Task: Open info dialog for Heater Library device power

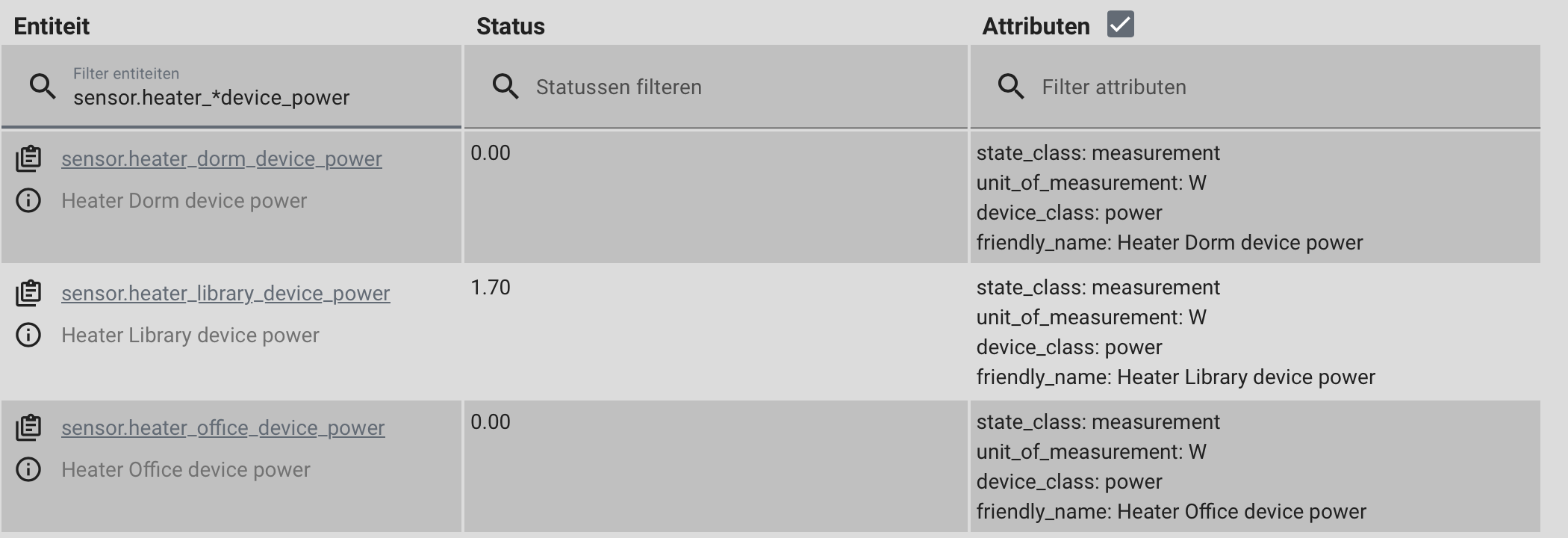Action: click(x=28, y=335)
